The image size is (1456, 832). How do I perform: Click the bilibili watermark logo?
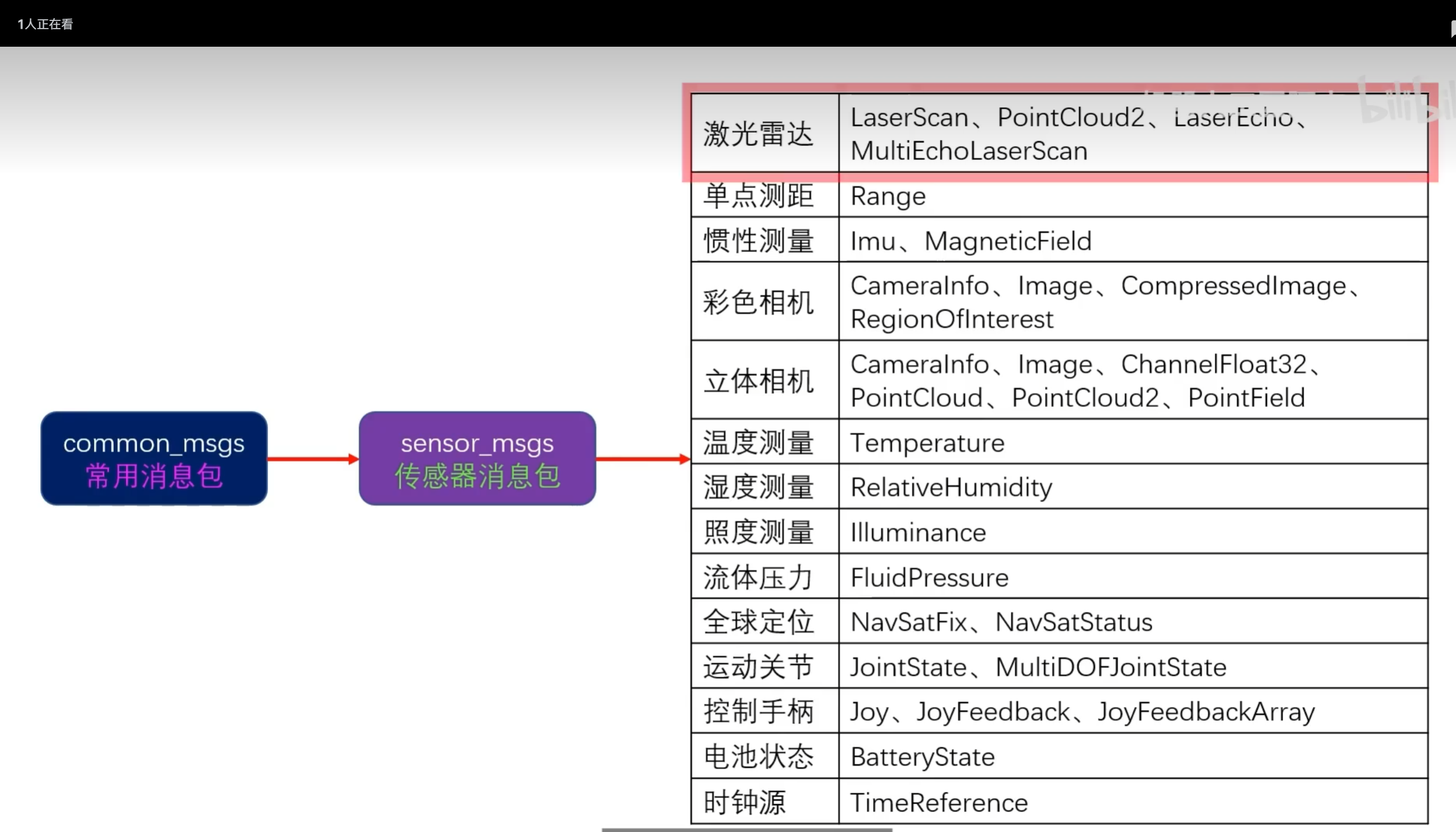(1406, 100)
